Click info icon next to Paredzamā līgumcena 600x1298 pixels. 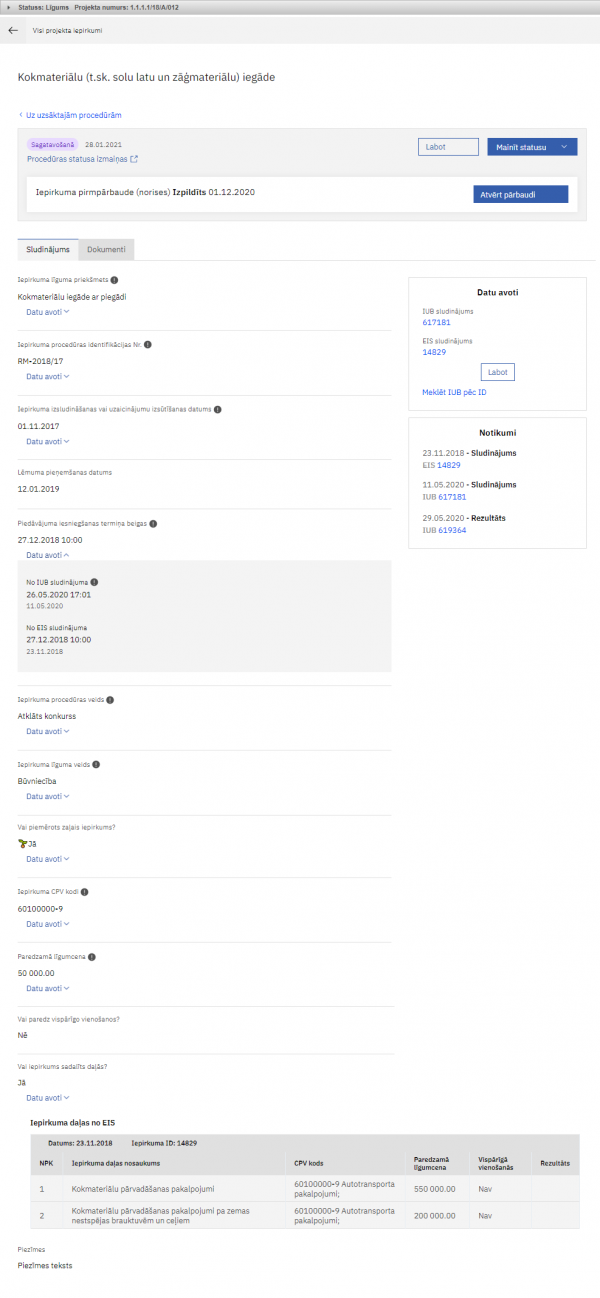92,957
